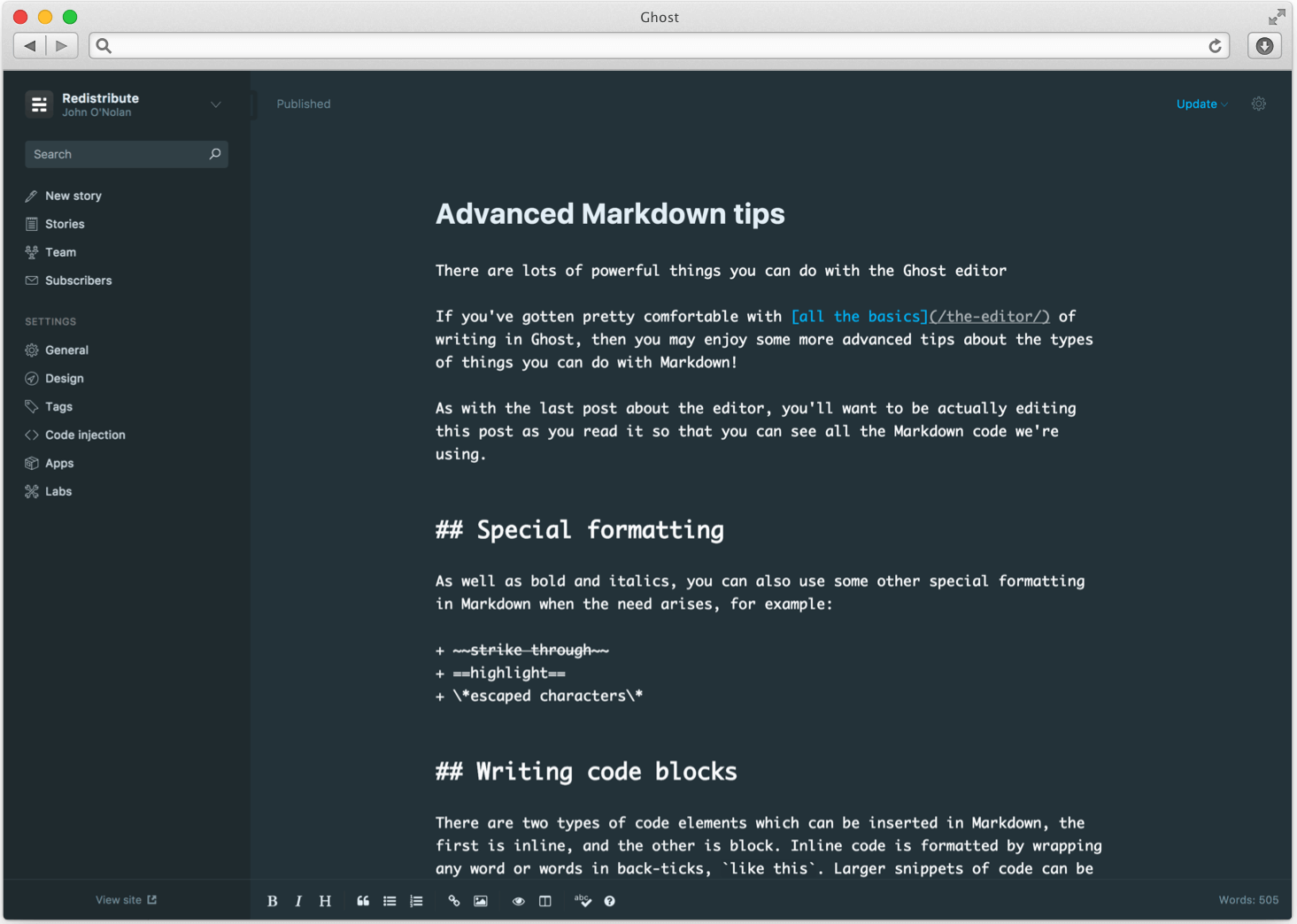Insert a link via chain icon

tap(454, 901)
